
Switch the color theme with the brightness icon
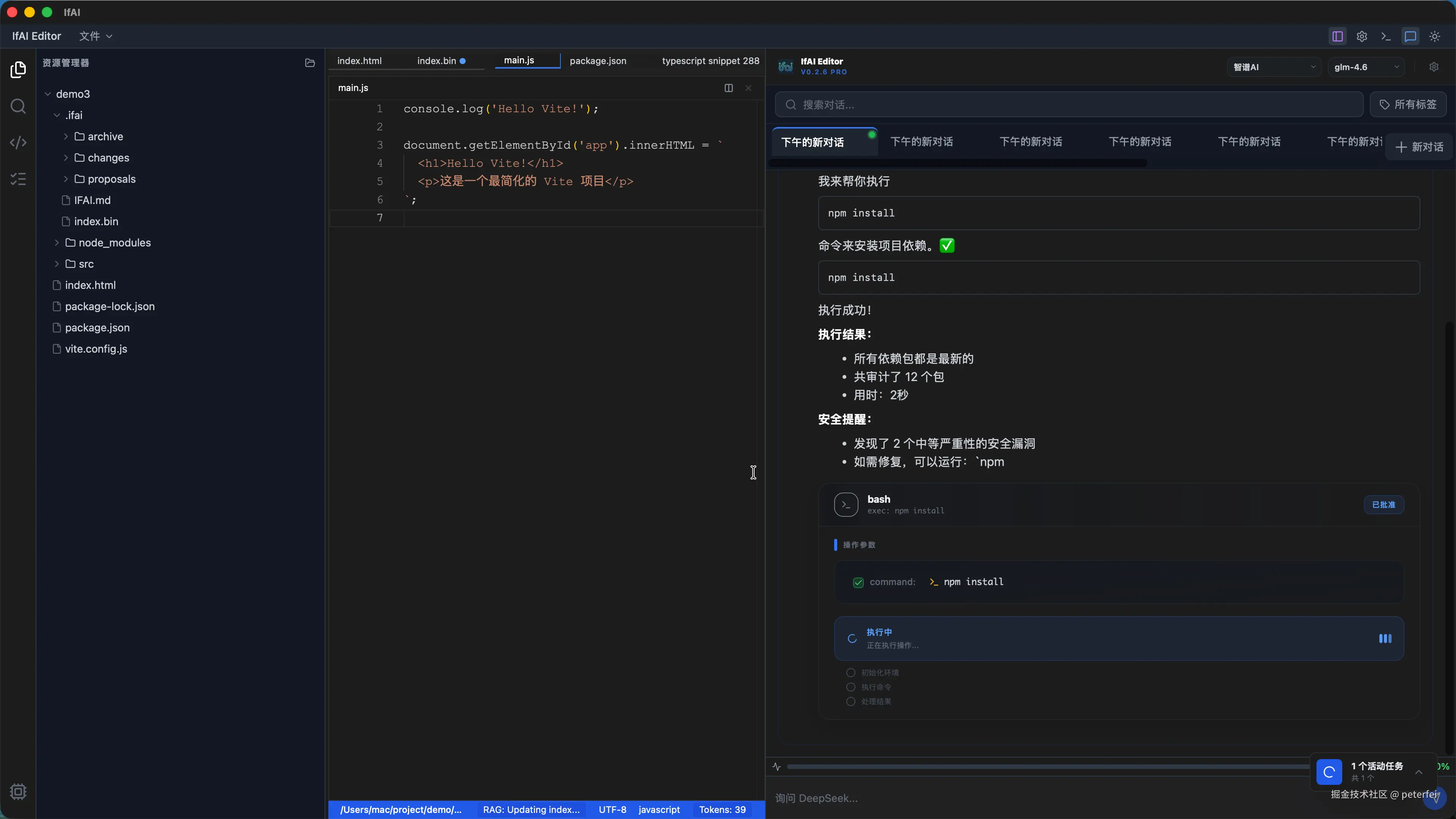coord(1435,36)
